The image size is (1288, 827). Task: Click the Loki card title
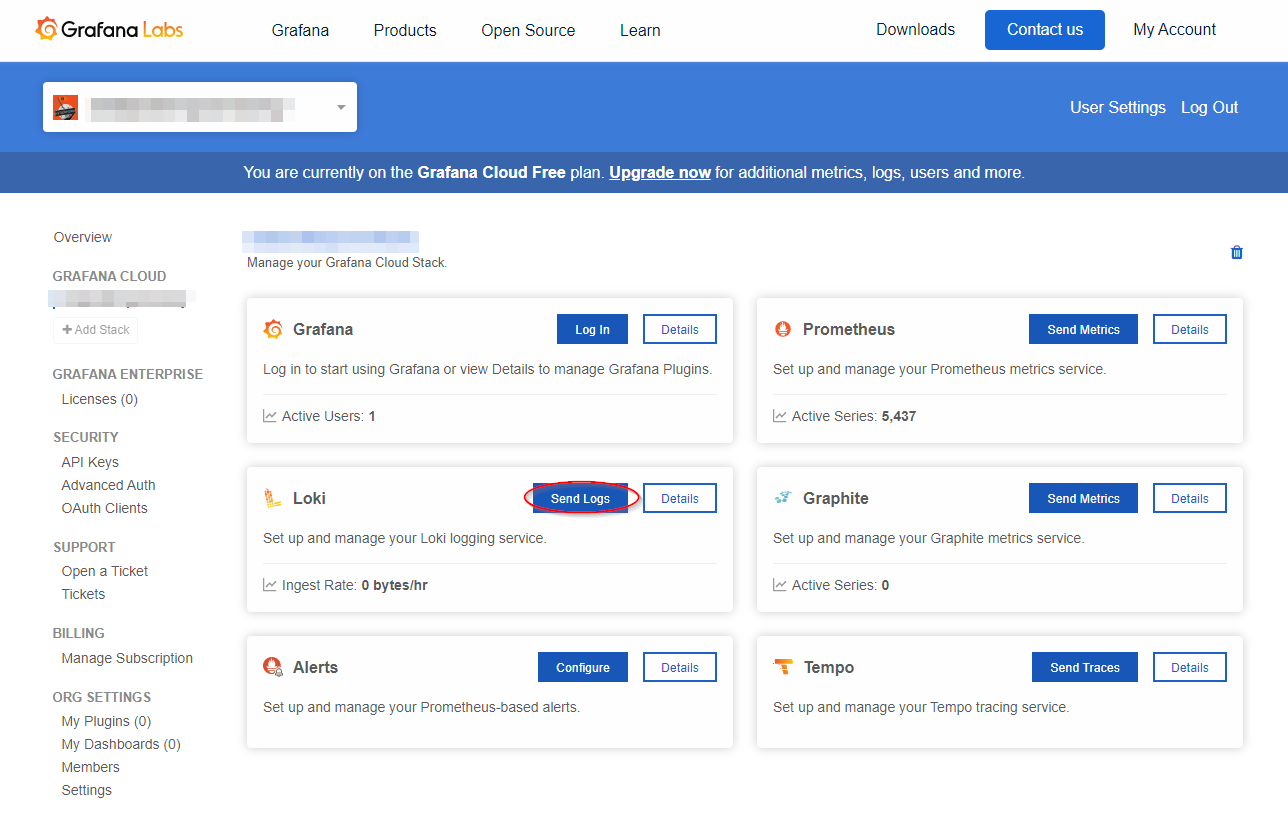tap(309, 498)
